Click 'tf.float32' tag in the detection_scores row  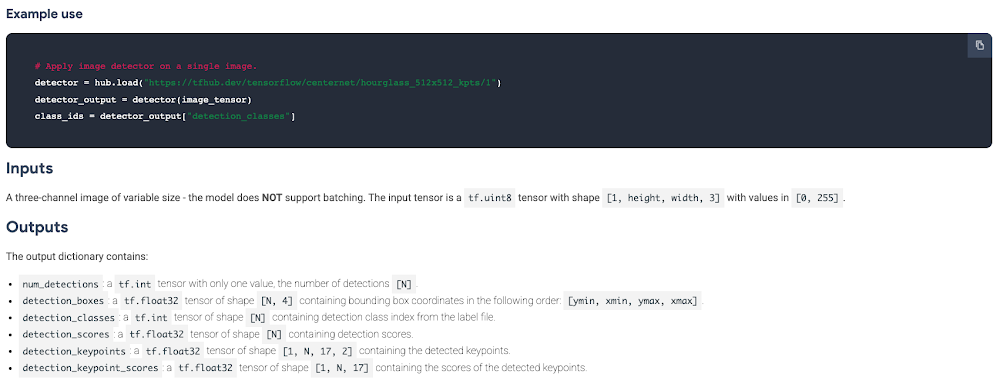[x=157, y=333]
